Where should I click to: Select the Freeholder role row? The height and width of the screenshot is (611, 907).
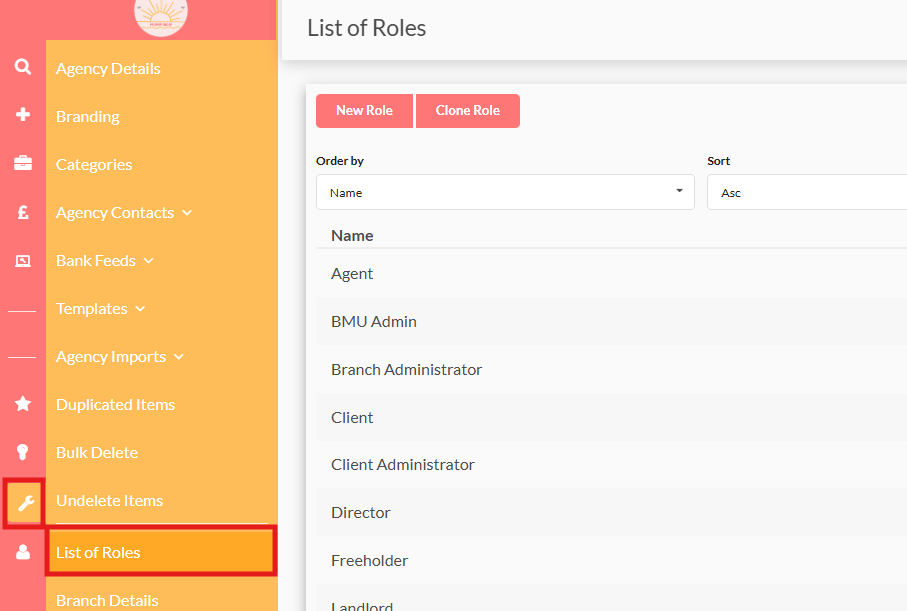click(x=611, y=561)
